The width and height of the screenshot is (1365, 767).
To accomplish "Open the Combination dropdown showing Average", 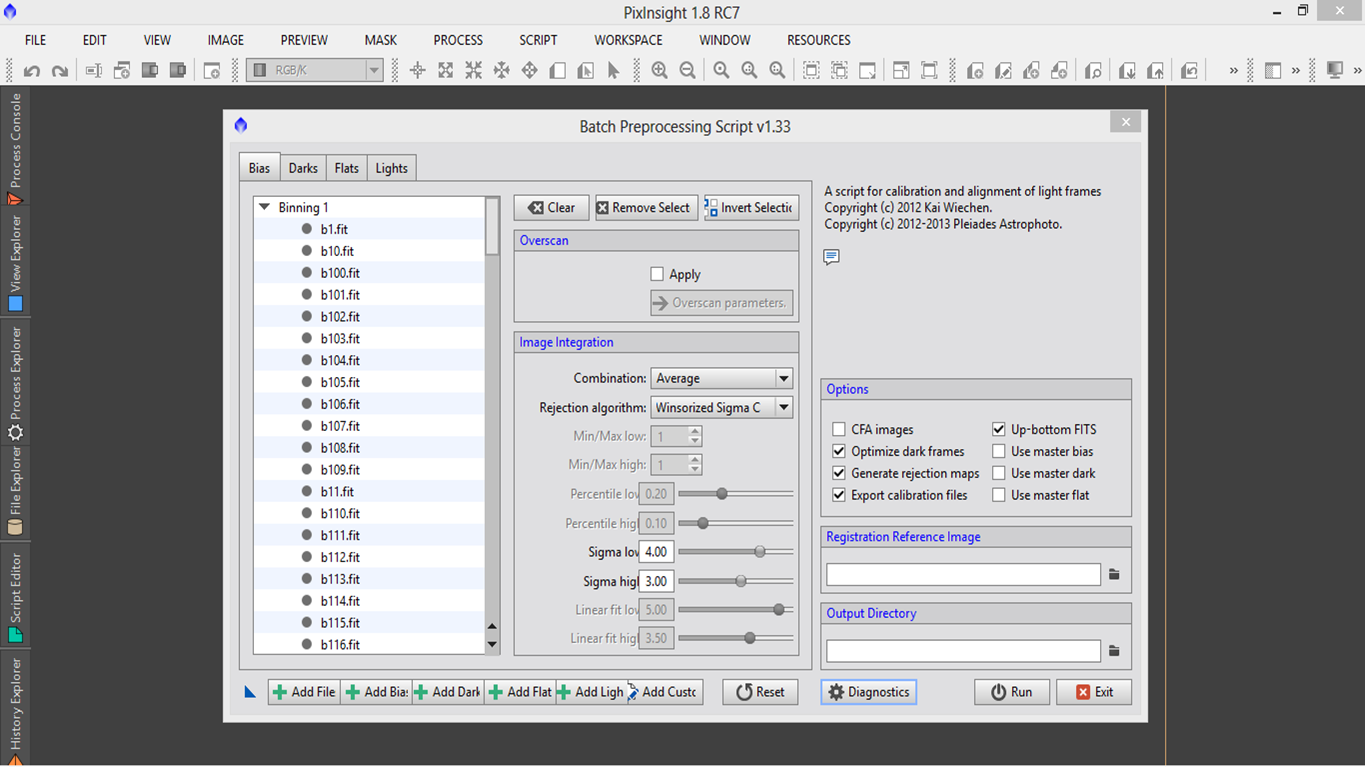I will 722,378.
